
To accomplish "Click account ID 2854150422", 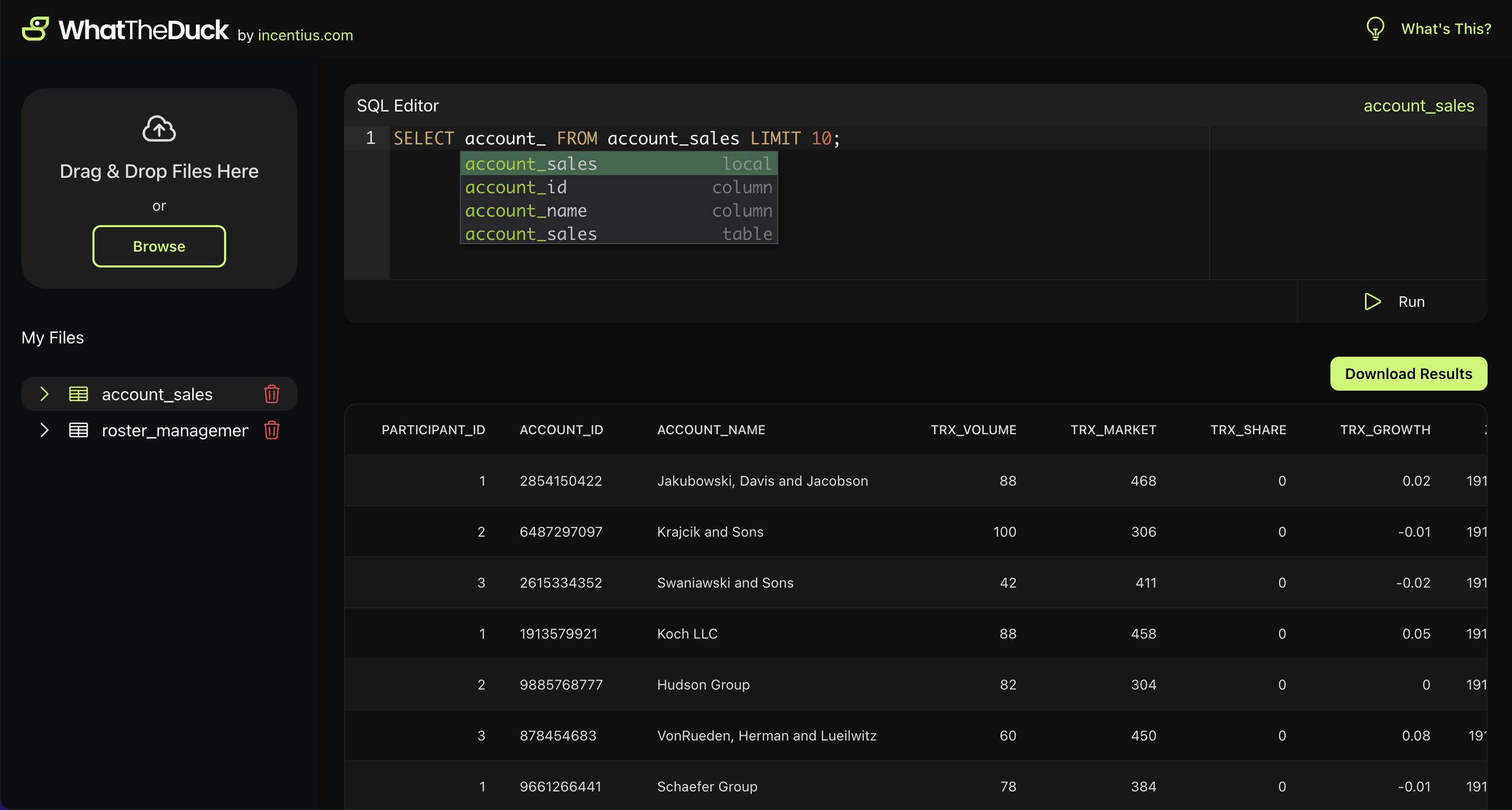I will tap(561, 481).
